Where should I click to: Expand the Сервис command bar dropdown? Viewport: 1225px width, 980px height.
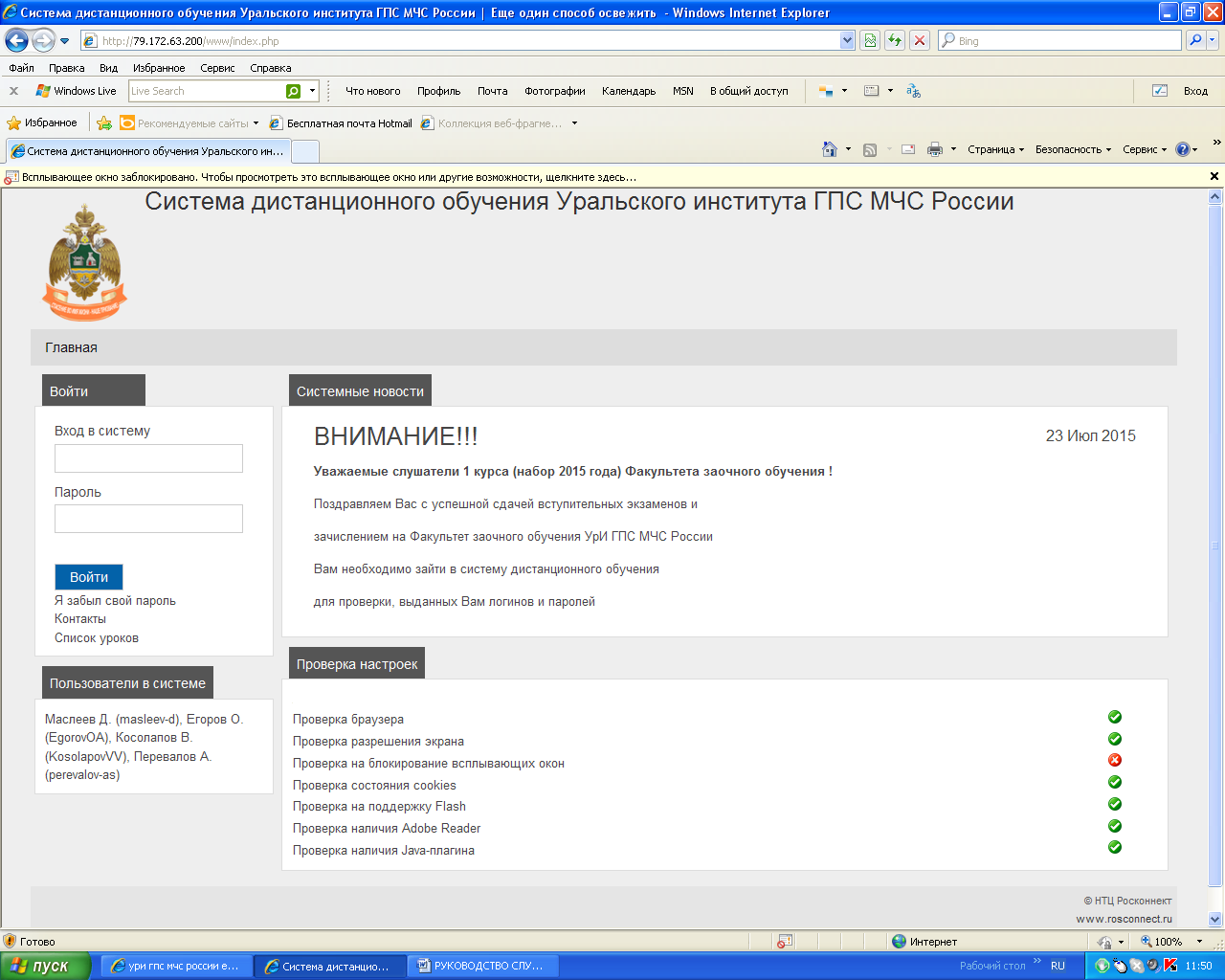coord(1145,149)
